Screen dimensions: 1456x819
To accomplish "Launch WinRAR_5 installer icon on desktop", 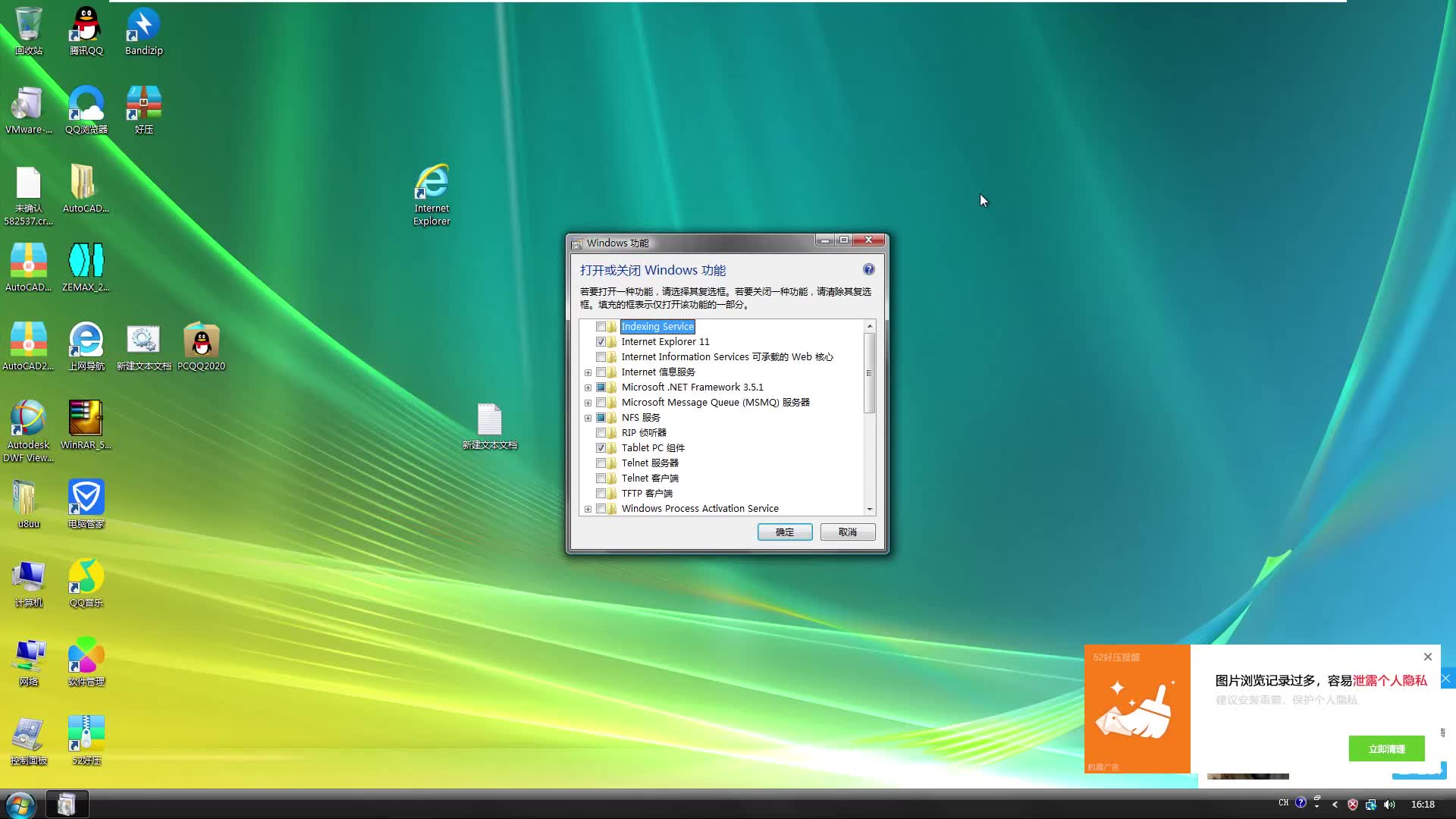I will pyautogui.click(x=86, y=417).
